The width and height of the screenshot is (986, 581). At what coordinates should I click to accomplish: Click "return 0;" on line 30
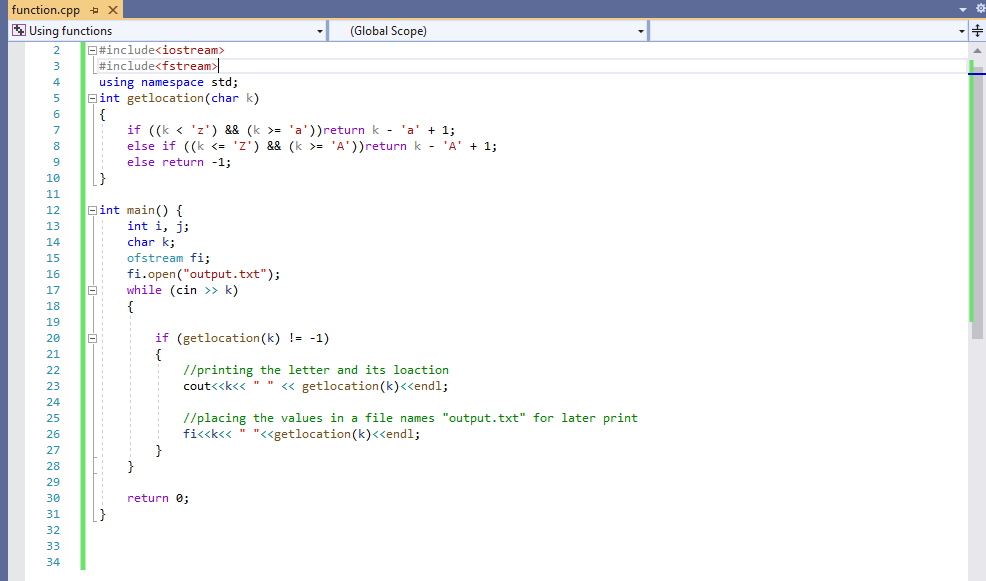[x=158, y=498]
